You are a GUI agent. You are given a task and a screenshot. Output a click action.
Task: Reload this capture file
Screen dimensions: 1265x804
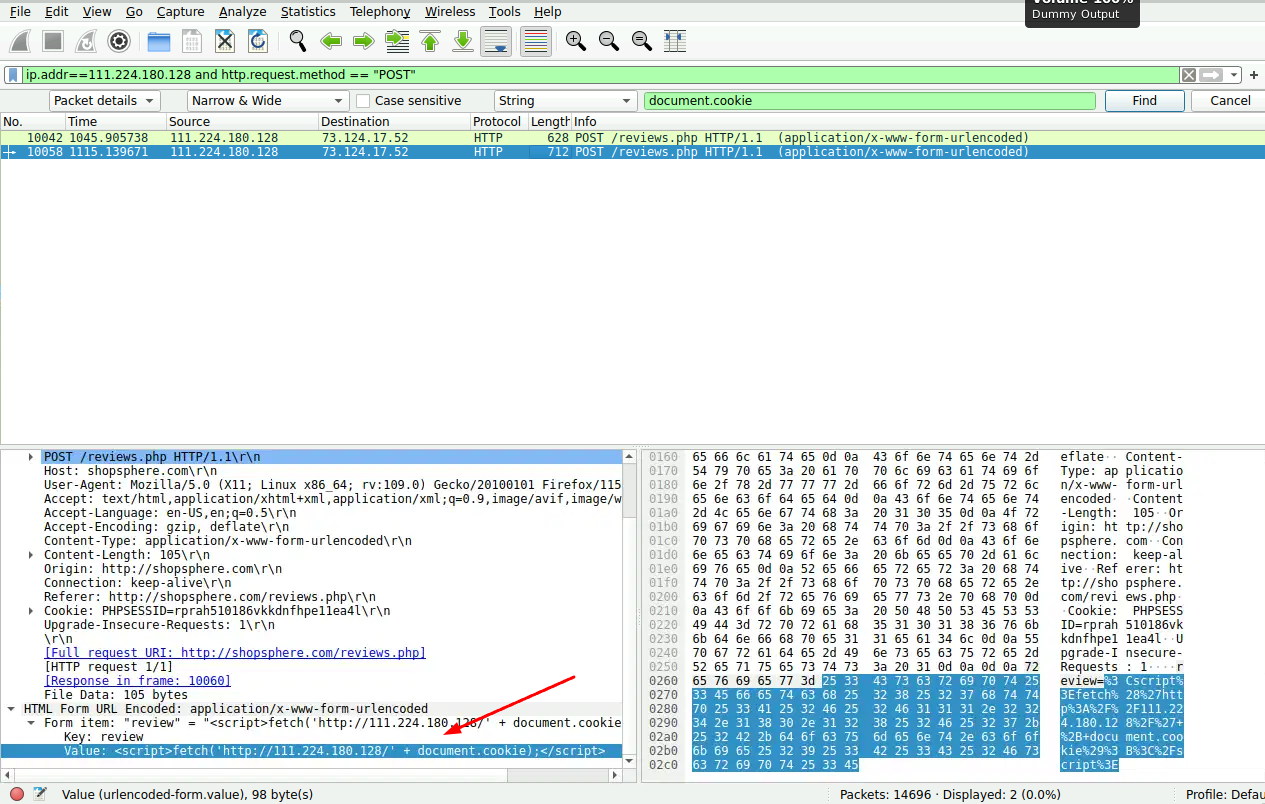[257, 41]
